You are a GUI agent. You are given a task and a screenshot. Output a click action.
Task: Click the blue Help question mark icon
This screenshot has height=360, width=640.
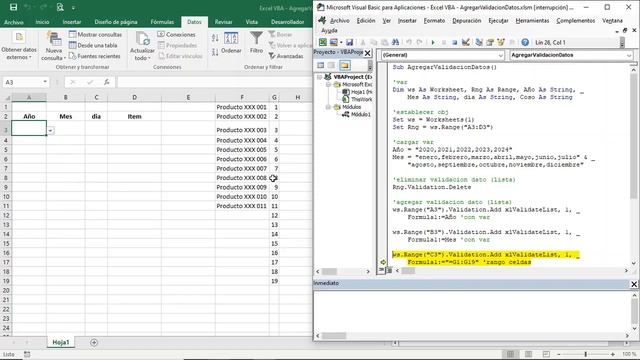click(x=525, y=42)
